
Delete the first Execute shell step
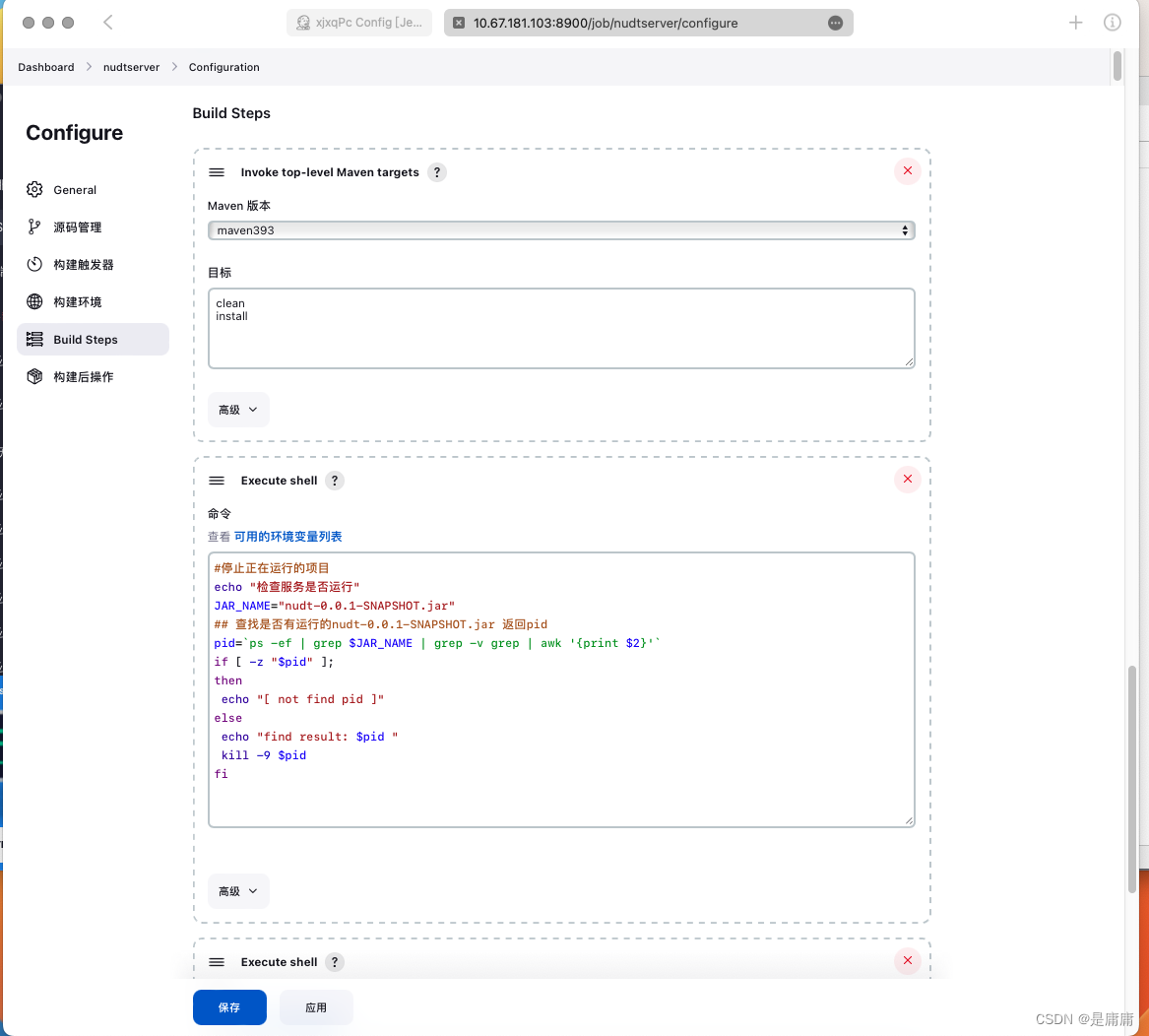pyautogui.click(x=907, y=479)
